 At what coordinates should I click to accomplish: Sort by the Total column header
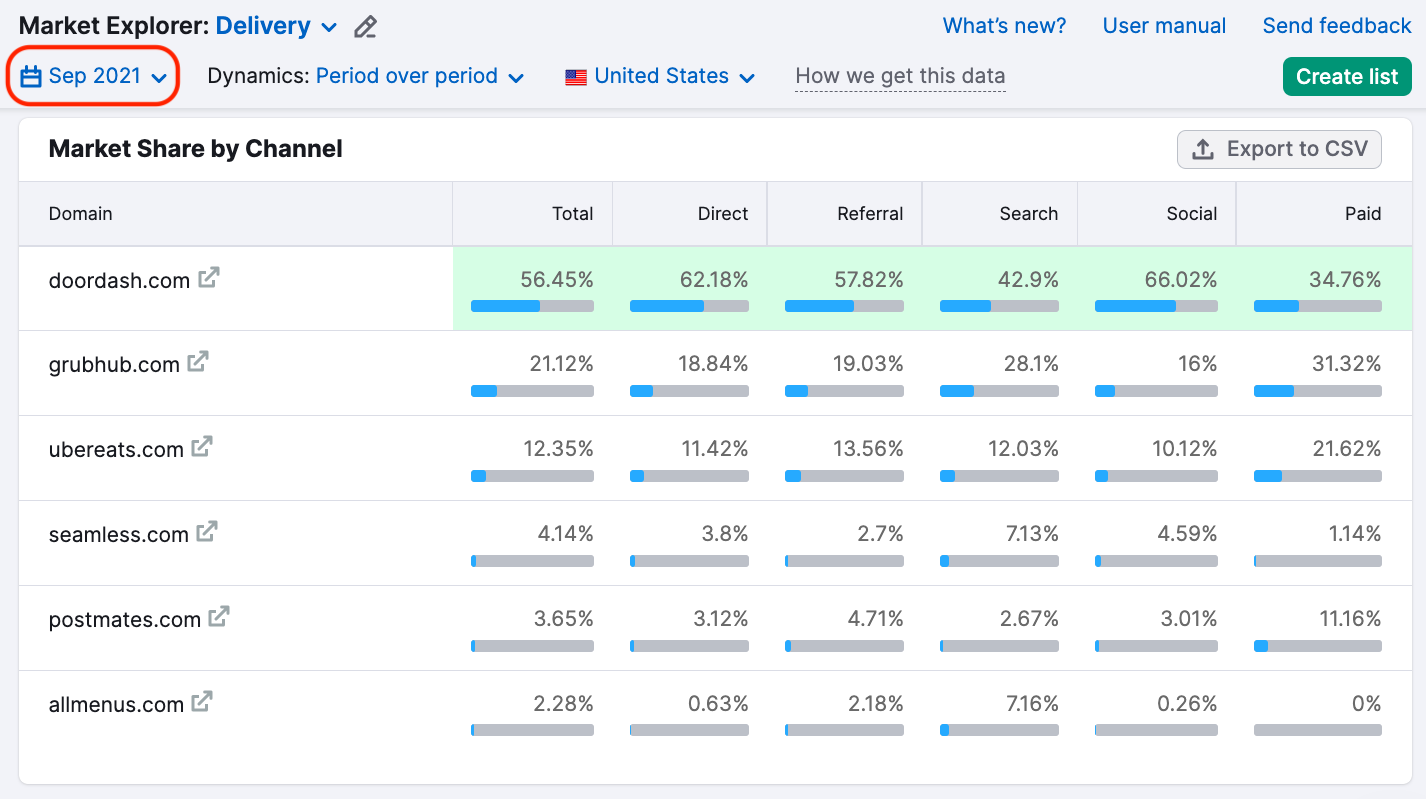click(572, 213)
